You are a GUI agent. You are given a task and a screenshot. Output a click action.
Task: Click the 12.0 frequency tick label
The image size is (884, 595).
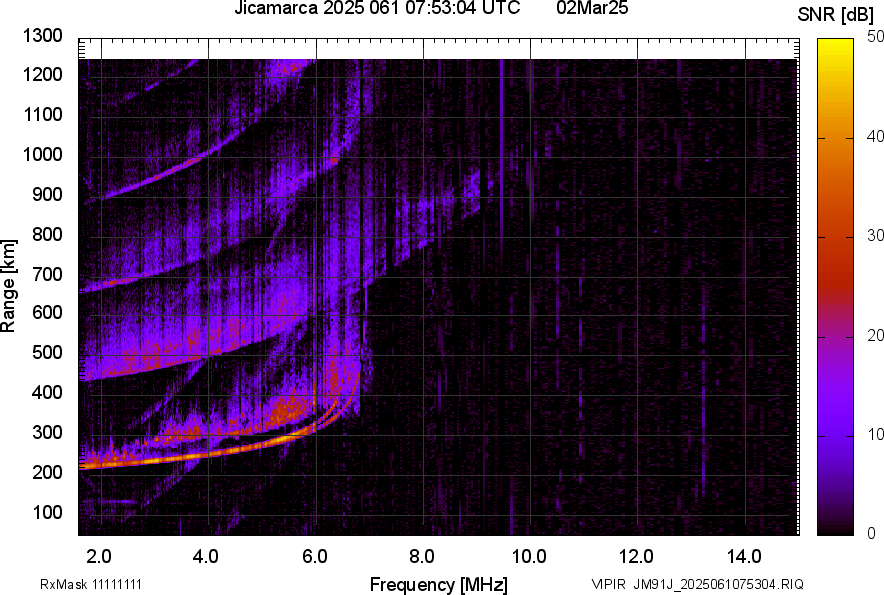tap(636, 556)
